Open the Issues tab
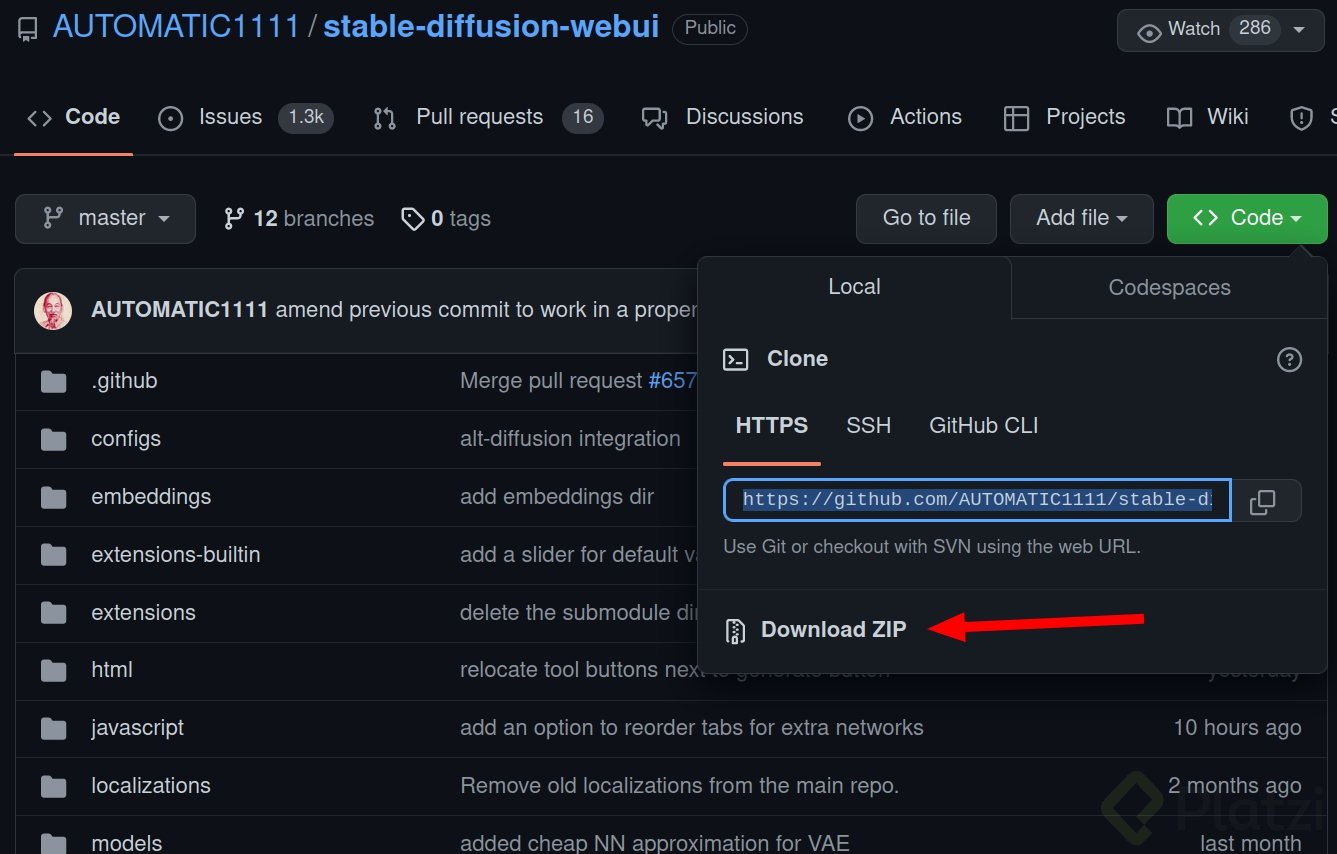The image size is (1337, 854). click(246, 117)
